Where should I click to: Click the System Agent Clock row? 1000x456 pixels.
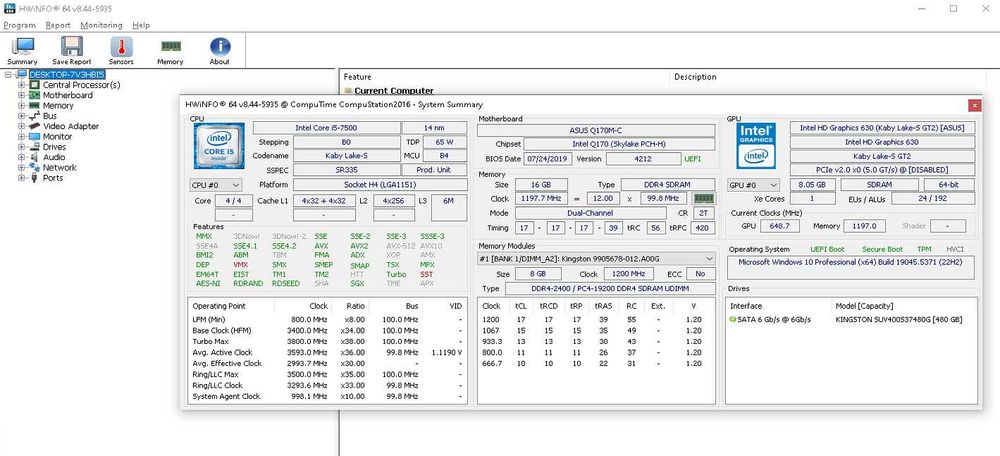click(327, 396)
